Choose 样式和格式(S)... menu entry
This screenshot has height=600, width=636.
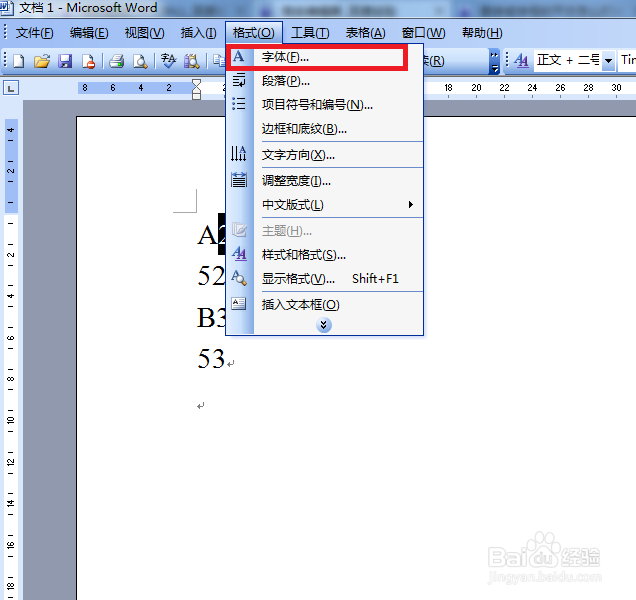tap(324, 255)
